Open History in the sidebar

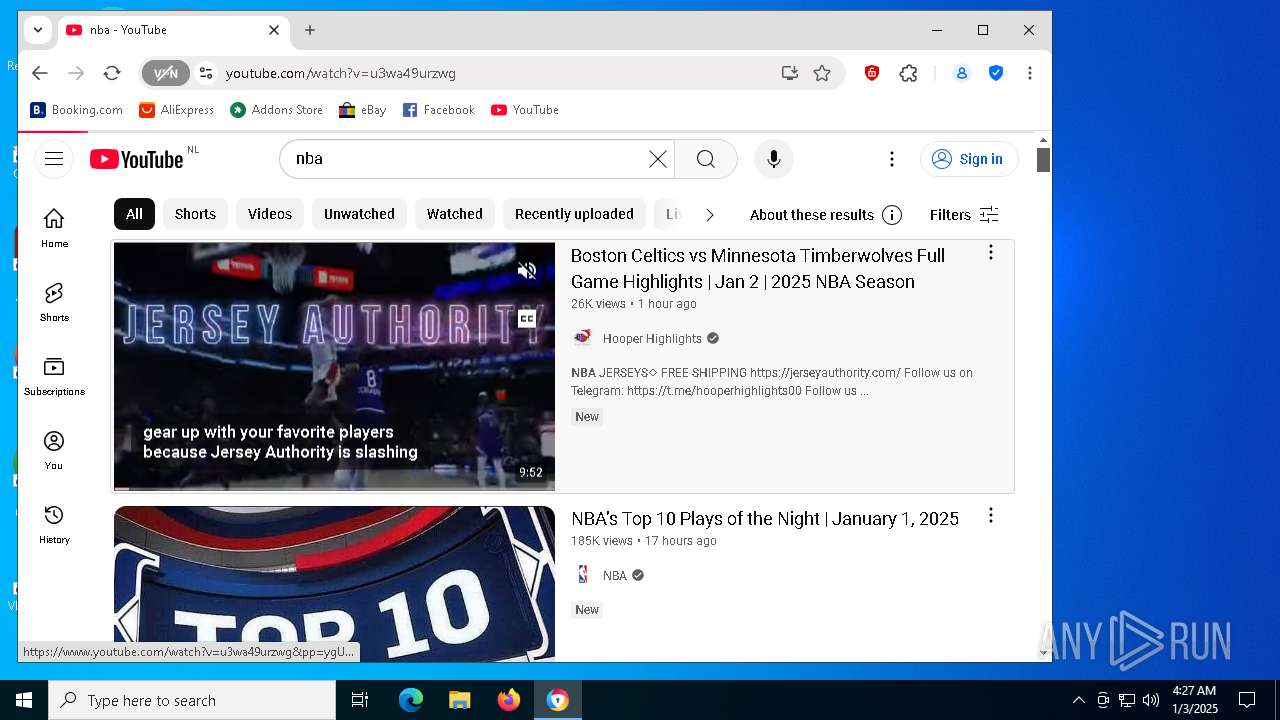click(54, 524)
